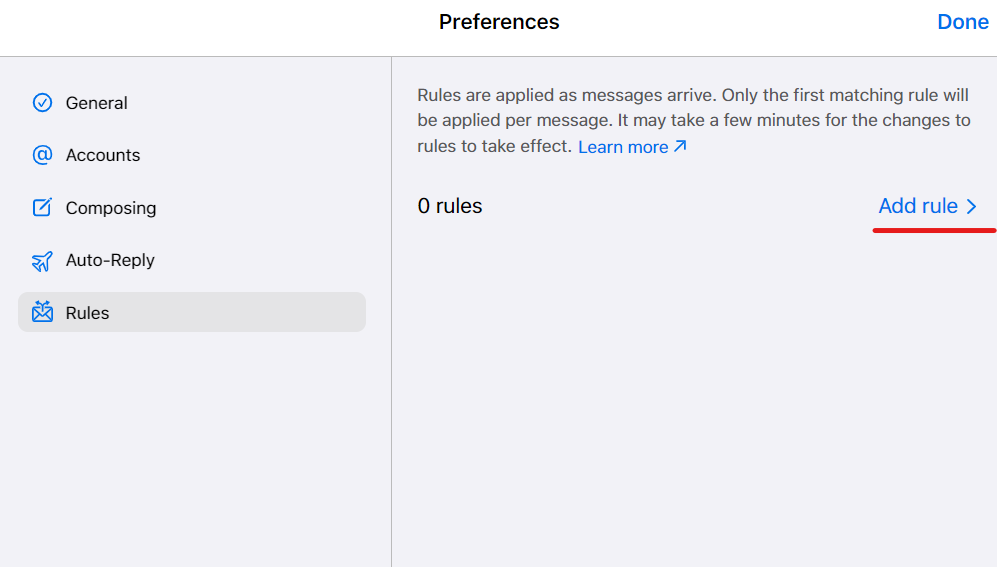
Task: Click the General checkmark circle icon
Action: tap(42, 102)
